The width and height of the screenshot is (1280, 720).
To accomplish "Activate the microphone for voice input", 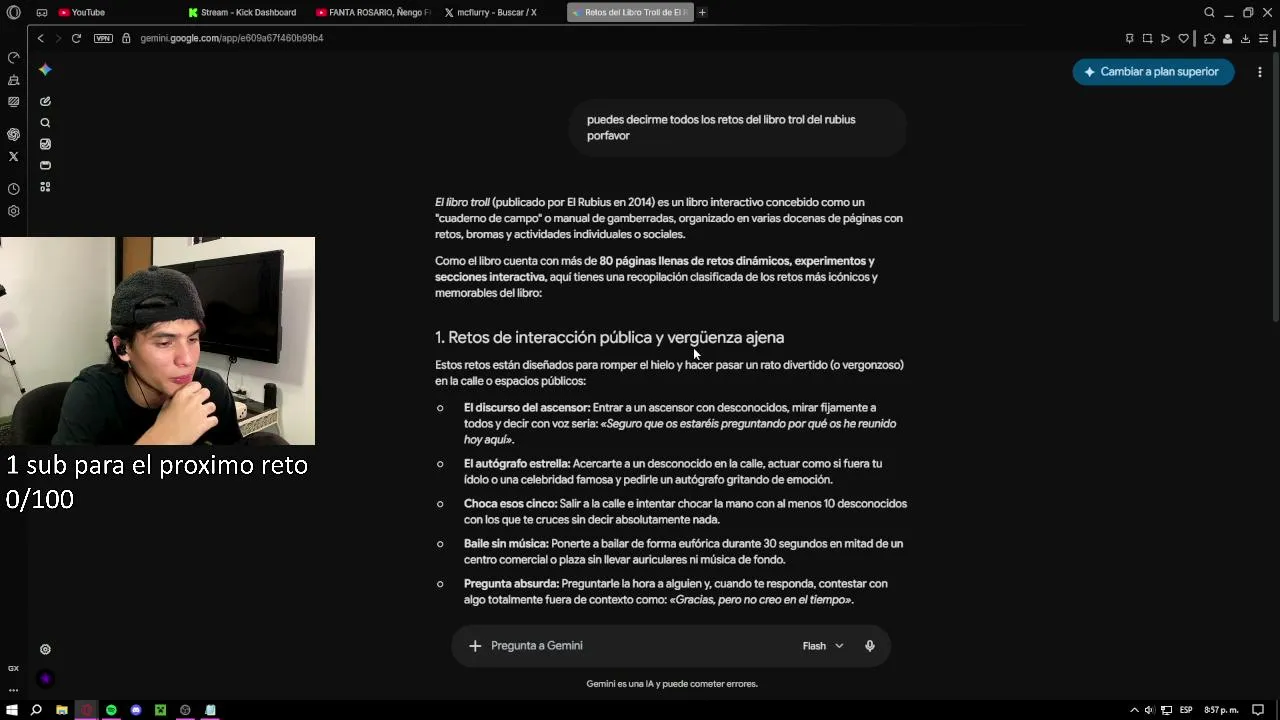I will click(870, 646).
